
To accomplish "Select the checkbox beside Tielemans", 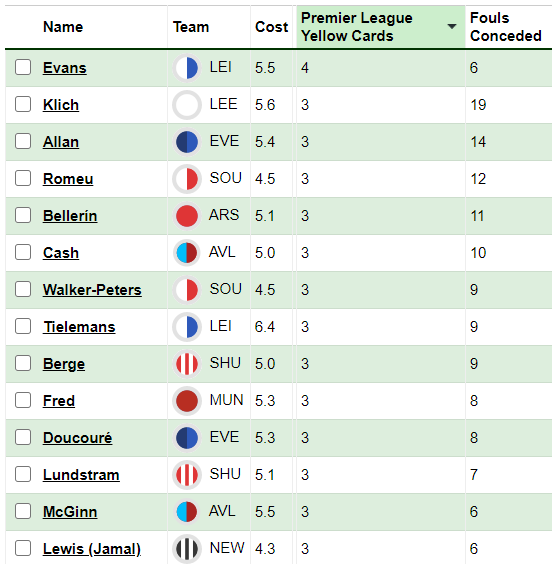I will (23, 326).
